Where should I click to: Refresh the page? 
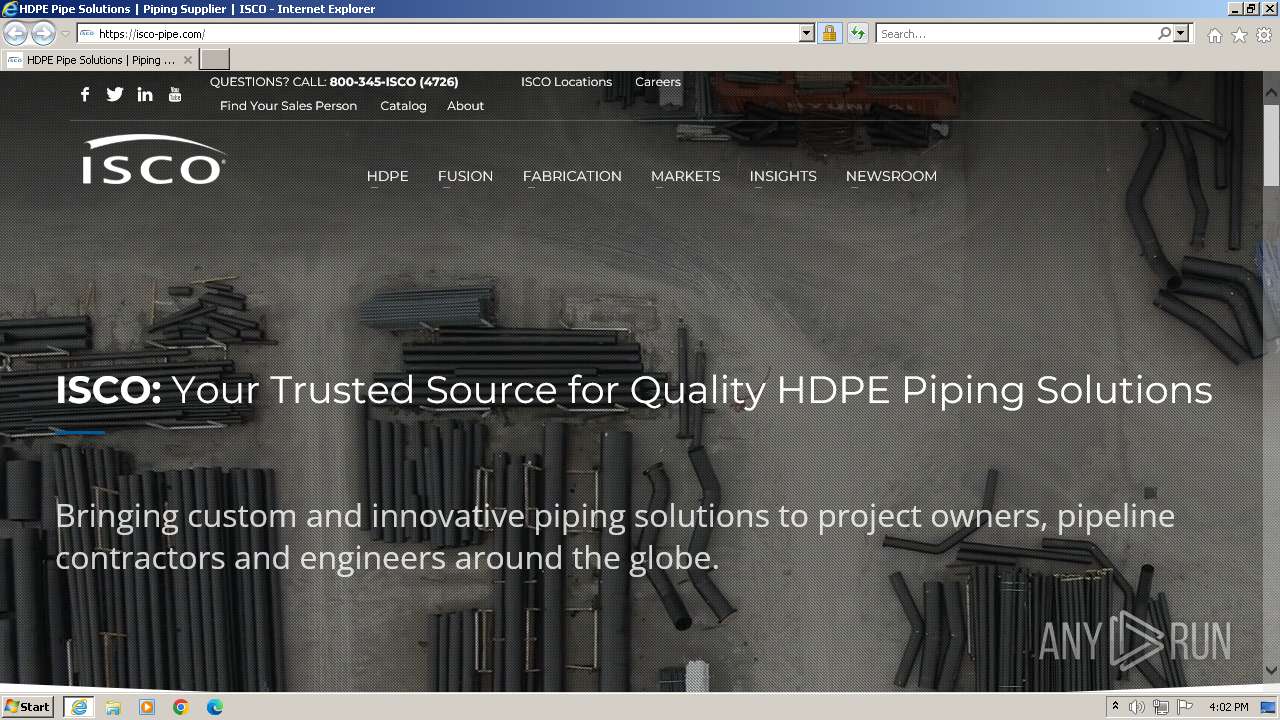858,33
